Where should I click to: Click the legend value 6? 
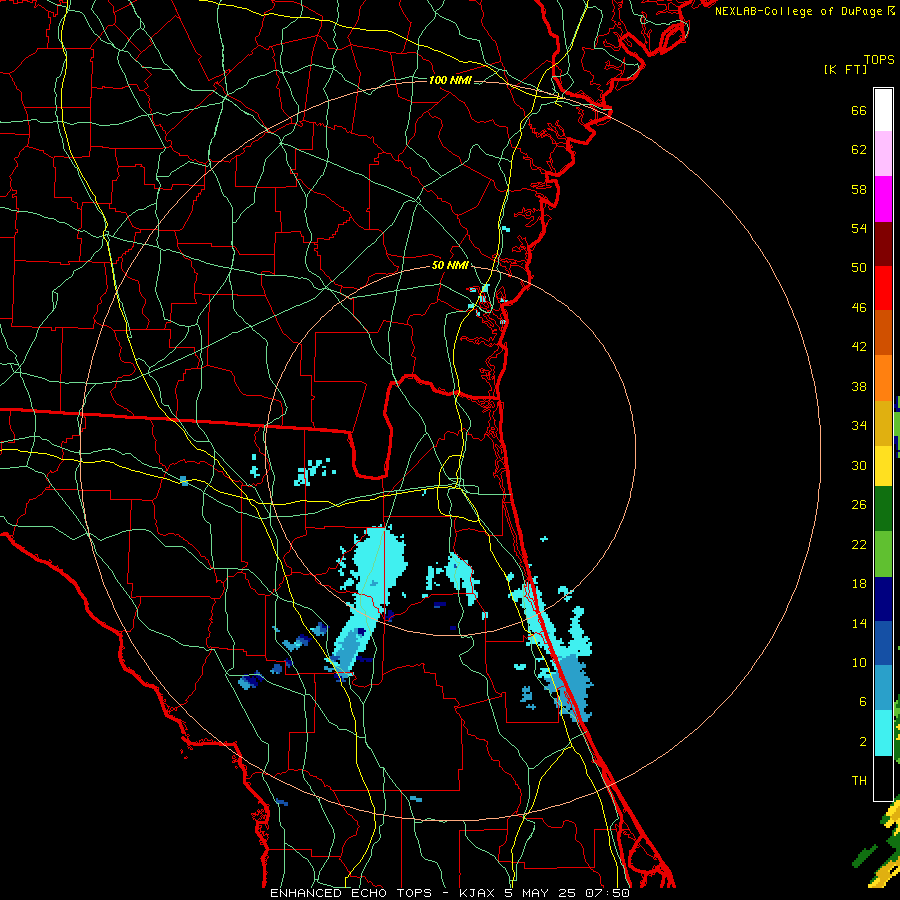pyautogui.click(x=862, y=701)
